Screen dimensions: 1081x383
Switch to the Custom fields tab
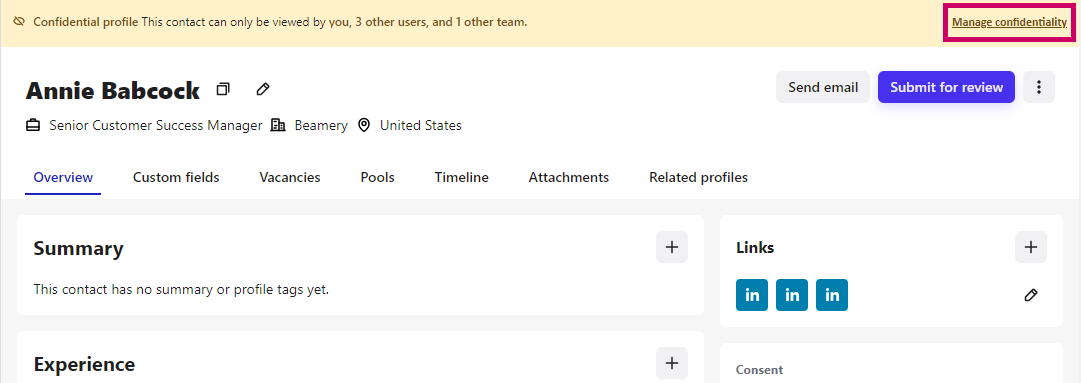coord(176,178)
